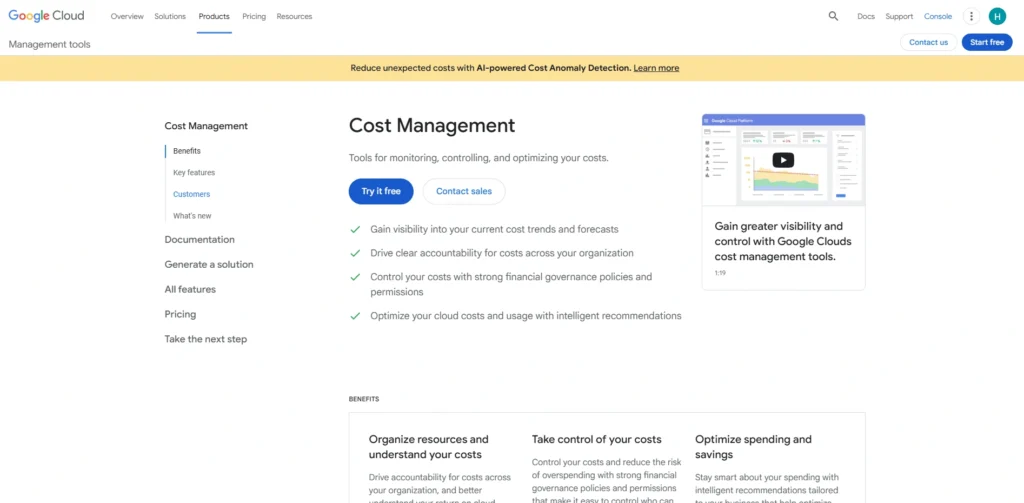Open Pricing in the left sidebar

click(180, 314)
